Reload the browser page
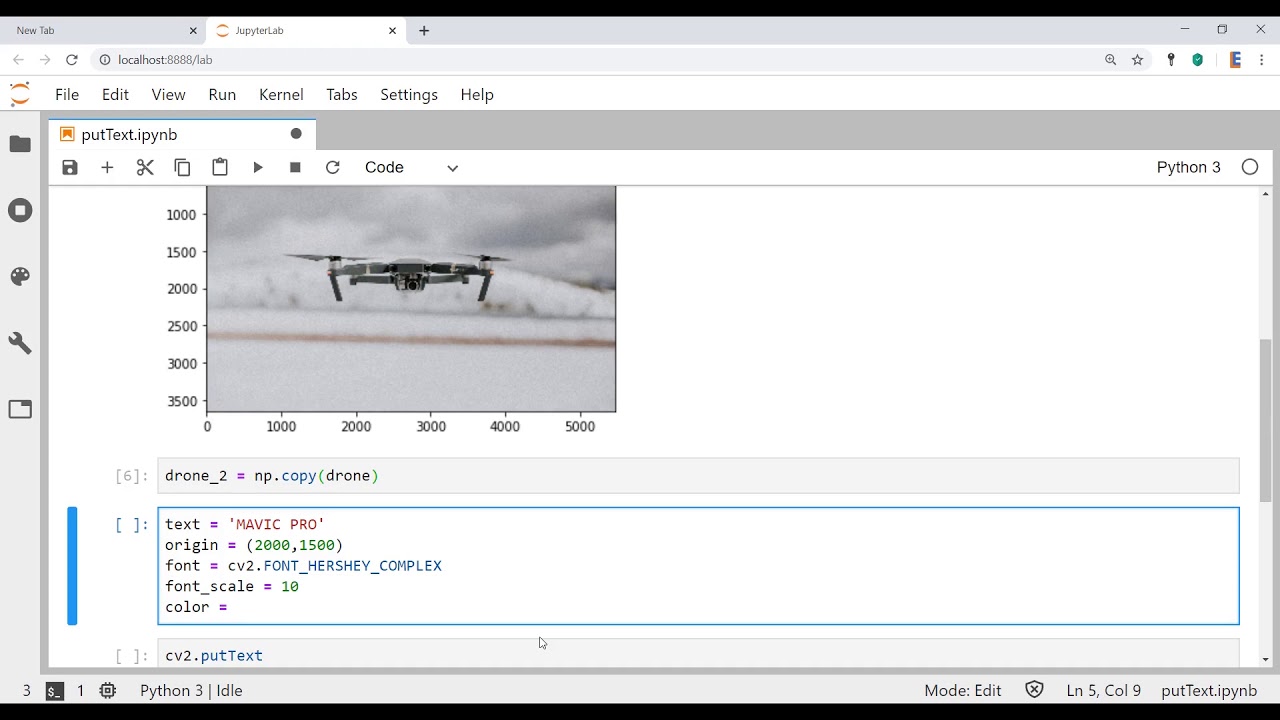Image resolution: width=1280 pixels, height=720 pixels. [x=72, y=60]
